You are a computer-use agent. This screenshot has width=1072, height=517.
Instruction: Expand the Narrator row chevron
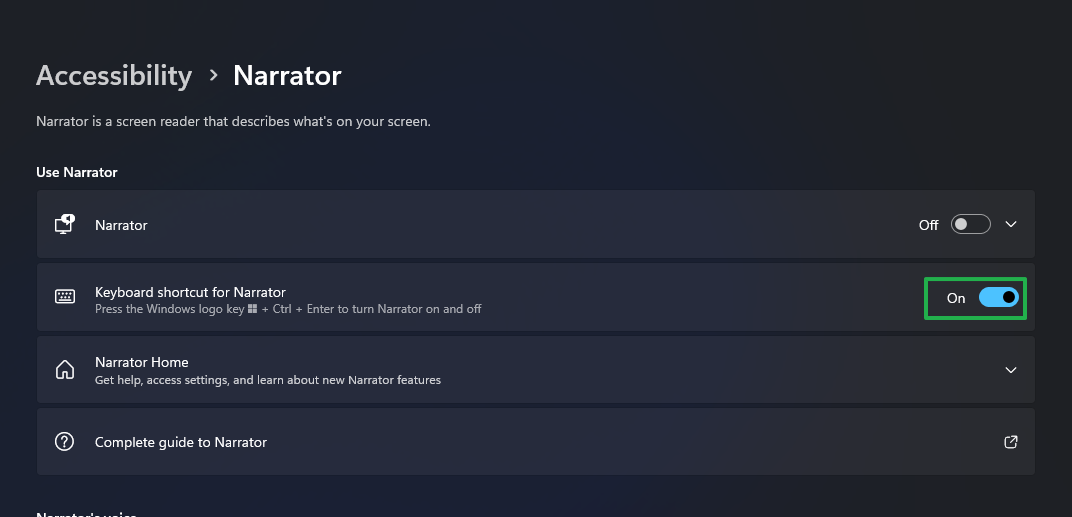pos(1011,224)
